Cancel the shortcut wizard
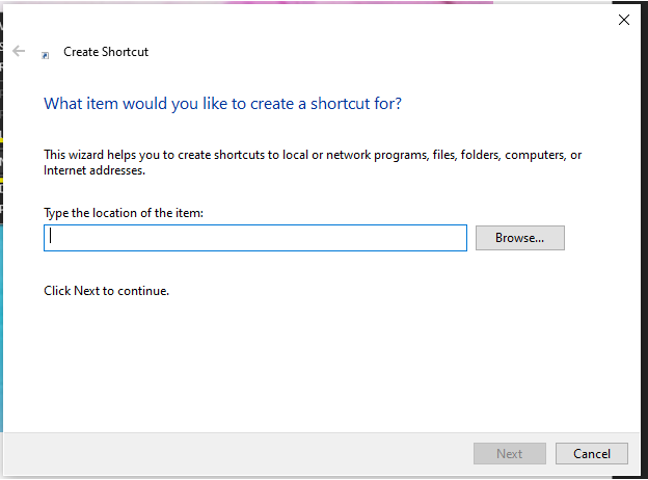The width and height of the screenshot is (648, 480). [x=591, y=453]
